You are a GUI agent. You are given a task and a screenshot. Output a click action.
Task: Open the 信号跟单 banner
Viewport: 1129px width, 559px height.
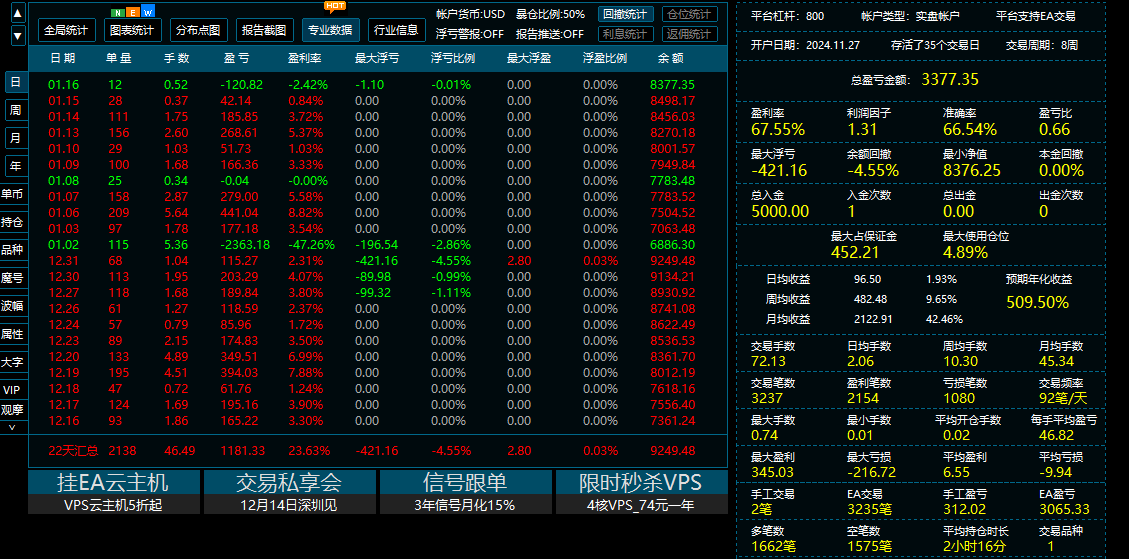(465, 492)
